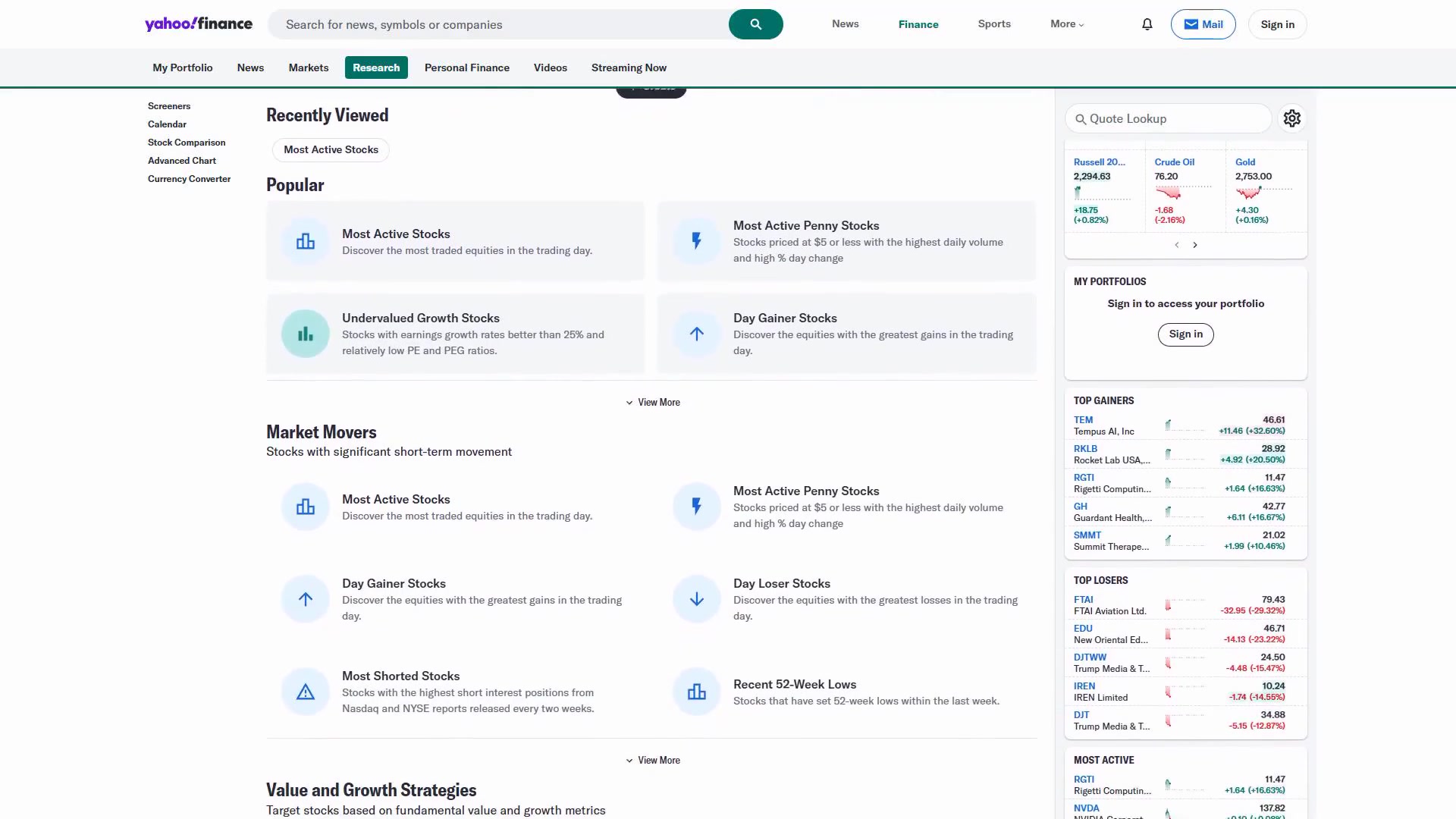Open the IREN ticker in Top Losers
1456x819 pixels.
coord(1084,686)
